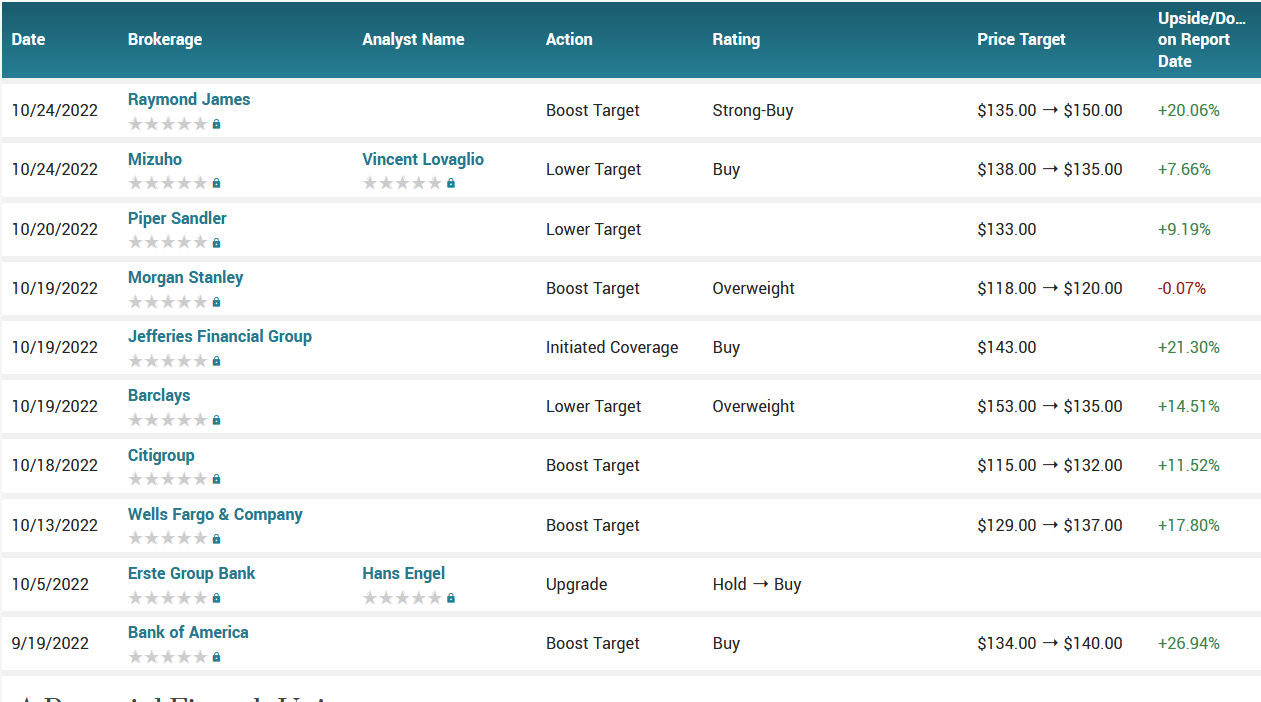This screenshot has width=1261, height=702.
Task: Click lock icon beside Hans Engel's stars
Action: pyautogui.click(x=450, y=597)
